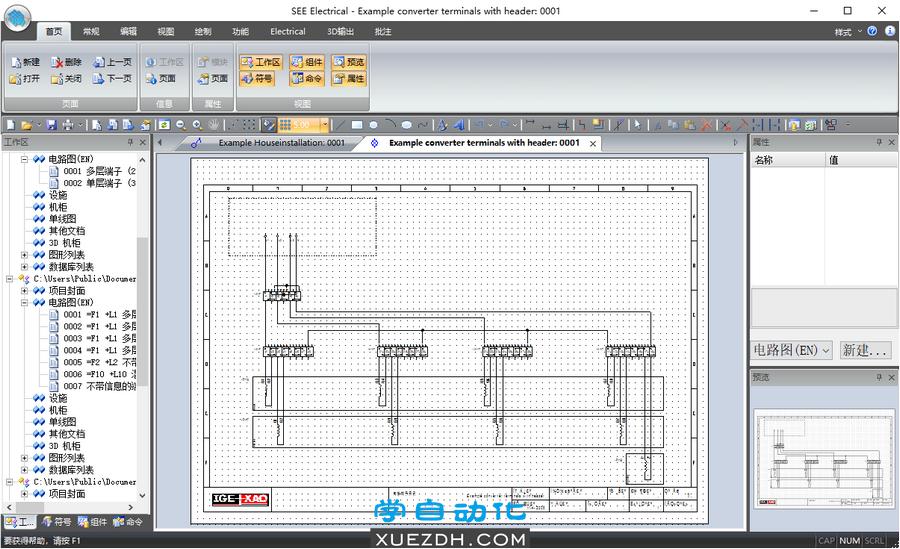Click 页面 button in 属性 group
The height and width of the screenshot is (549, 900).
tap(212, 78)
